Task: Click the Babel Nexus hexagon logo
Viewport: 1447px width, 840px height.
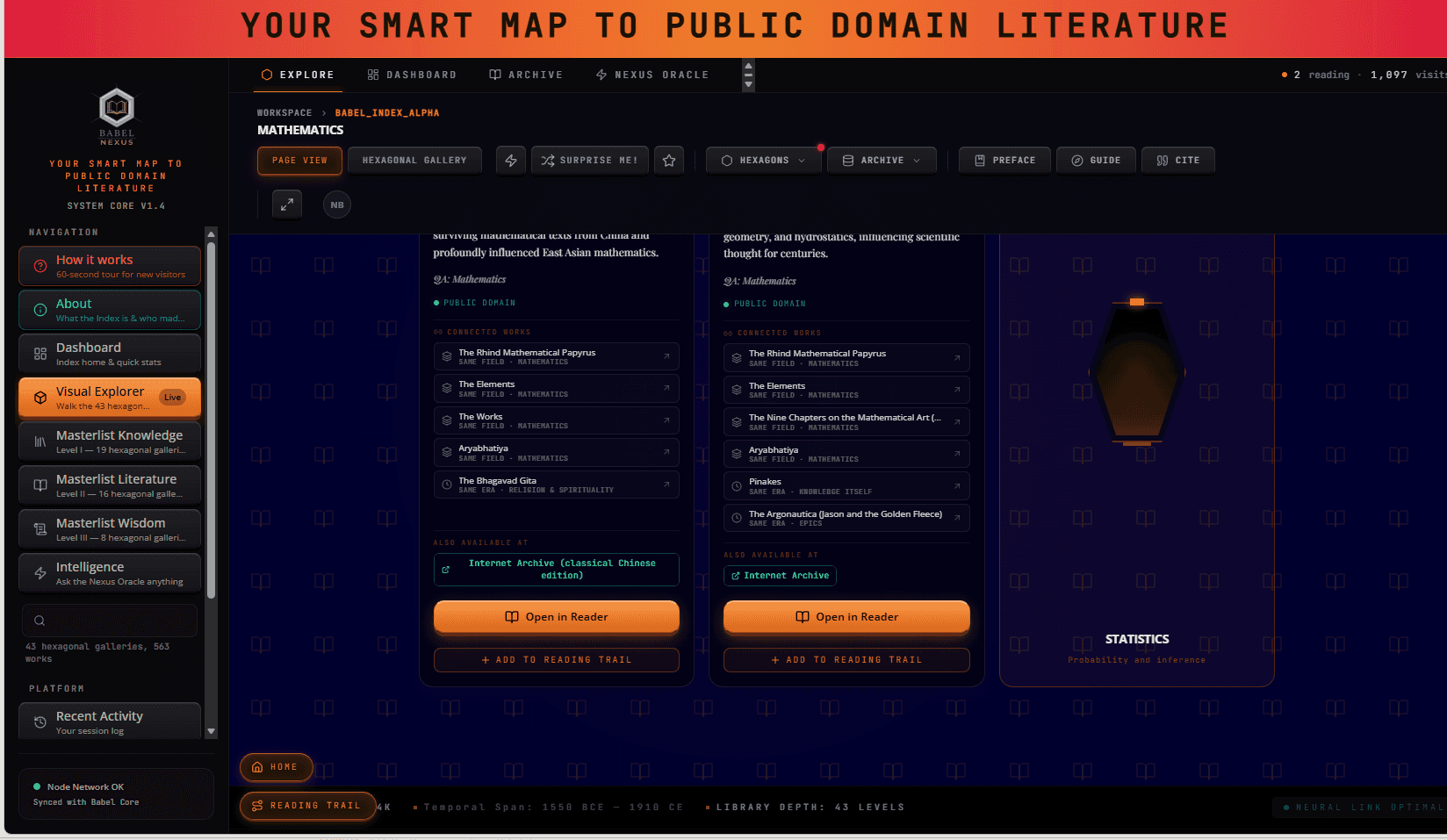Action: pos(117,108)
